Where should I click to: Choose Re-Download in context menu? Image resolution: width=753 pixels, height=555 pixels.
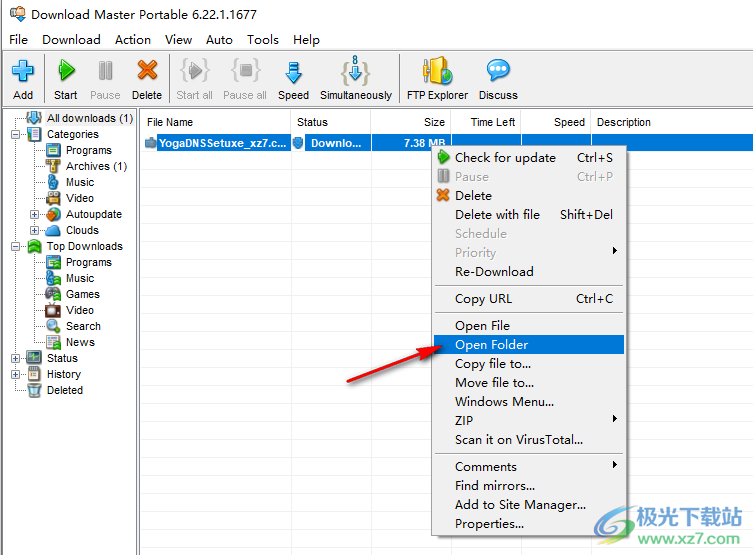(529, 272)
